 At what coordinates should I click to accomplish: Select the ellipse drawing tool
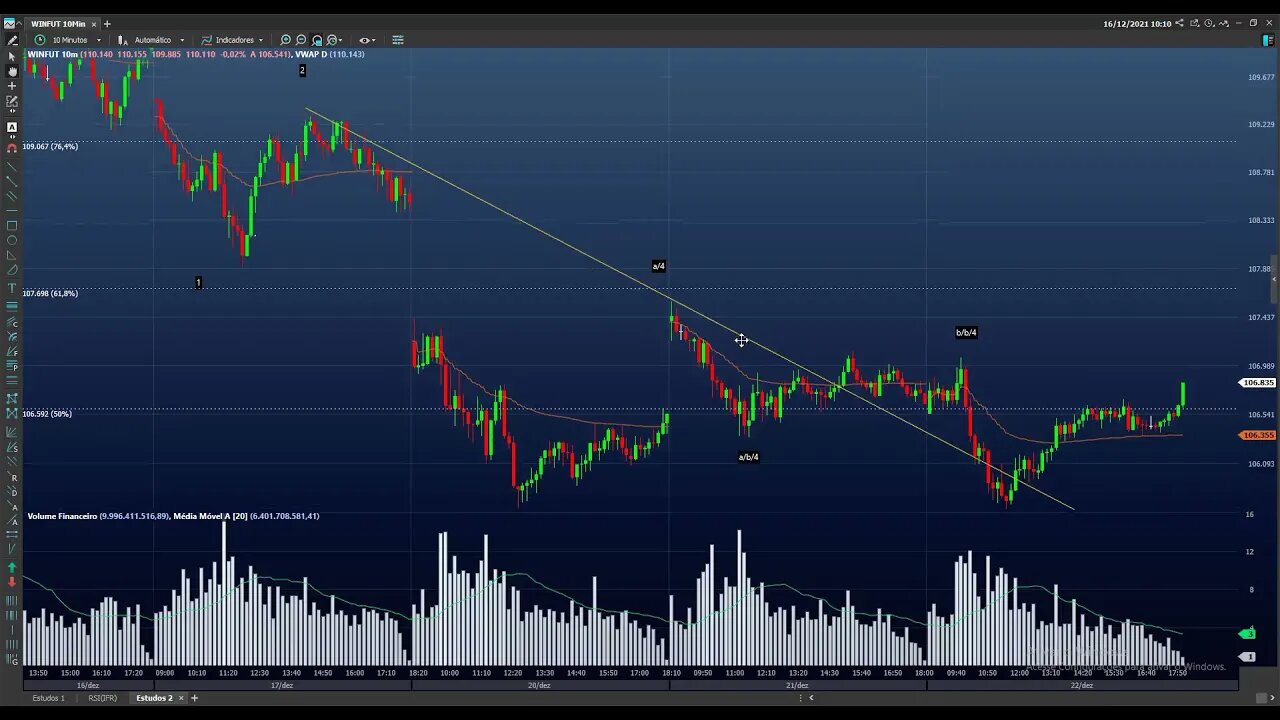[x=12, y=240]
